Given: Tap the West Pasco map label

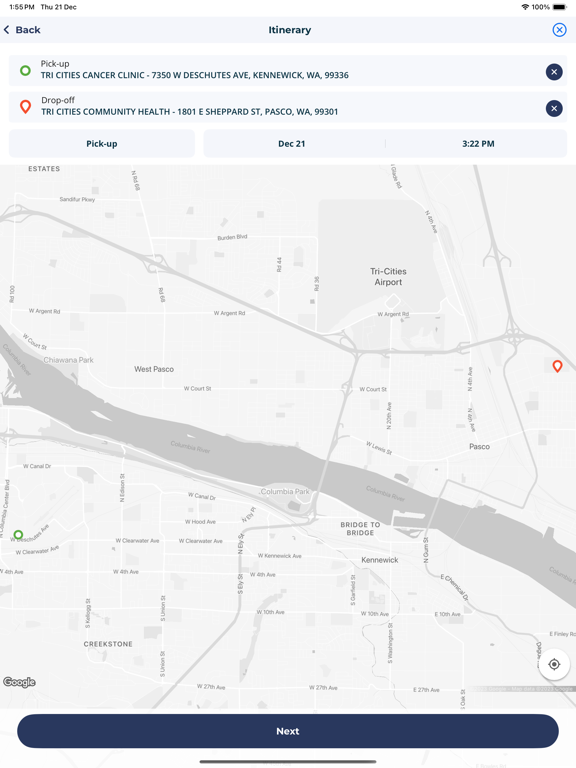Looking at the screenshot, I should [154, 369].
